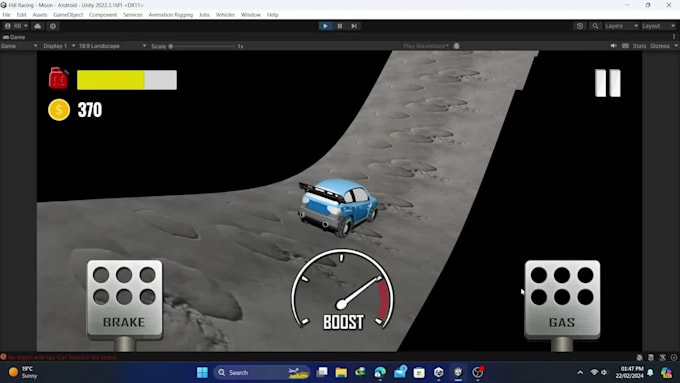Select the Game view tab
680x383 pixels.
tap(14, 37)
